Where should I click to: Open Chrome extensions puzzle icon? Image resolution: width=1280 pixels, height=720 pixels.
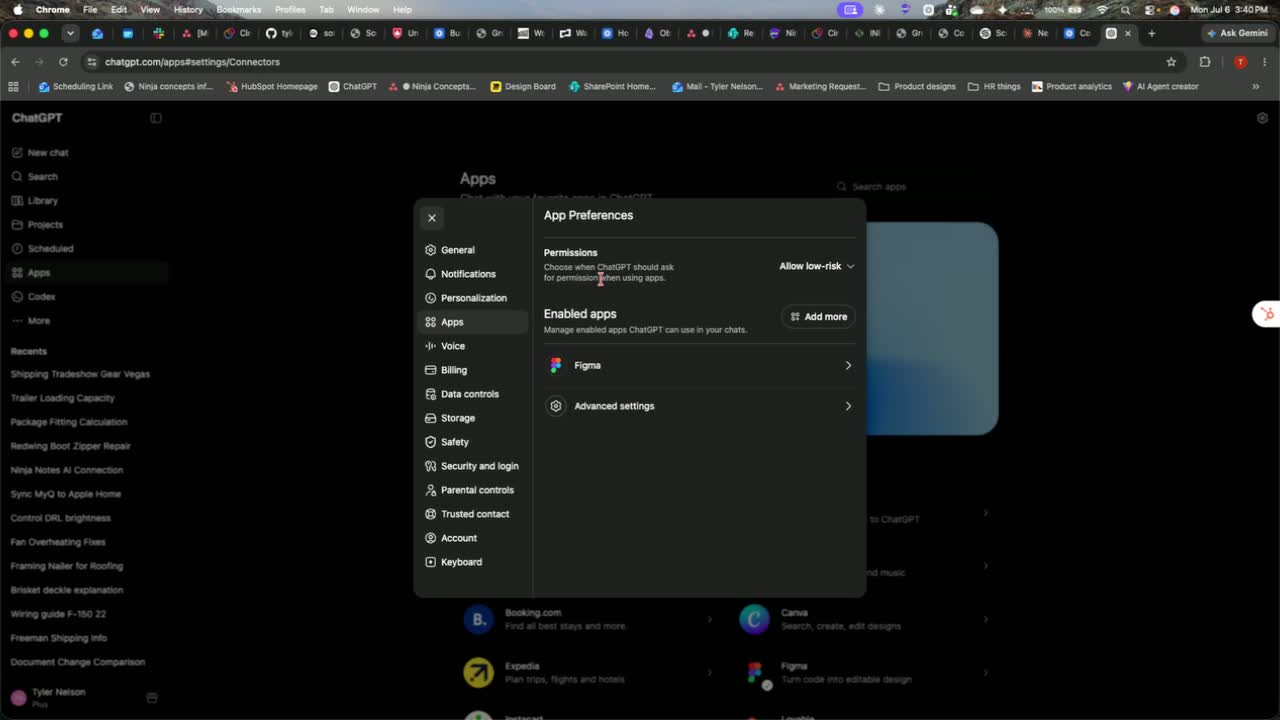(x=1205, y=62)
